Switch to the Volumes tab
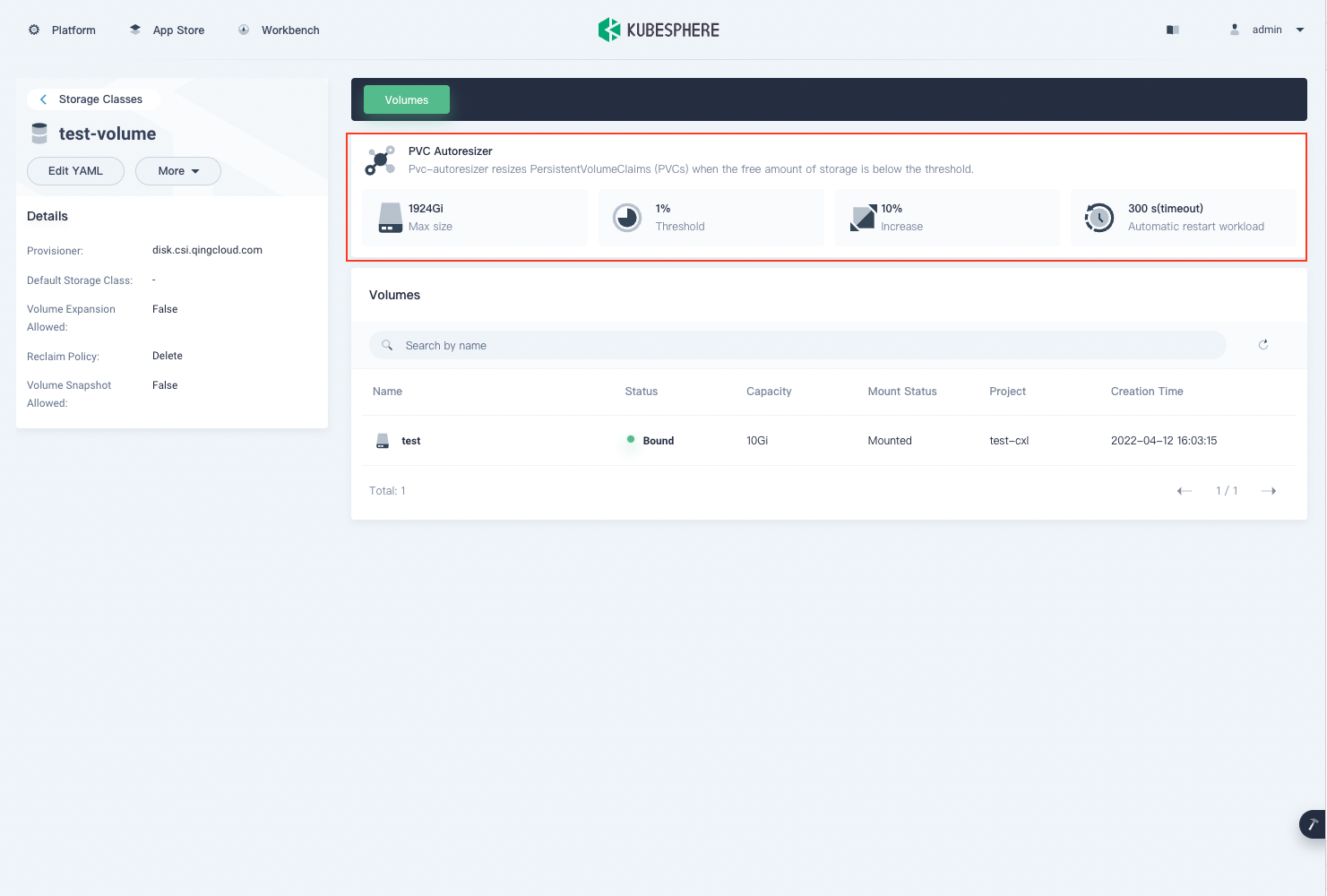Viewport: 1327px width, 896px height. click(406, 99)
